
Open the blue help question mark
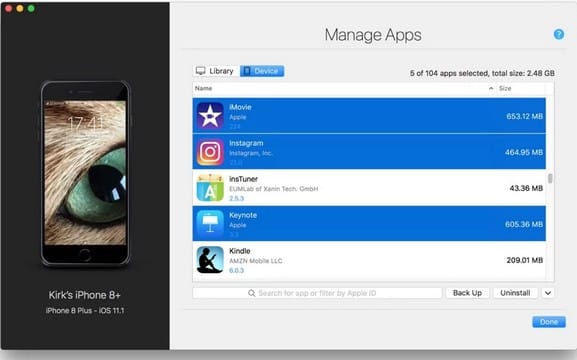[x=559, y=34]
